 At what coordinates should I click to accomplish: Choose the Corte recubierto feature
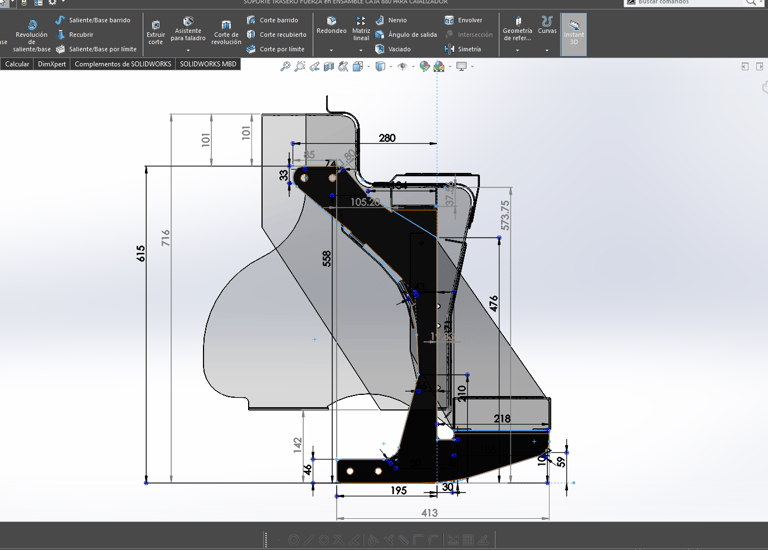coord(277,35)
